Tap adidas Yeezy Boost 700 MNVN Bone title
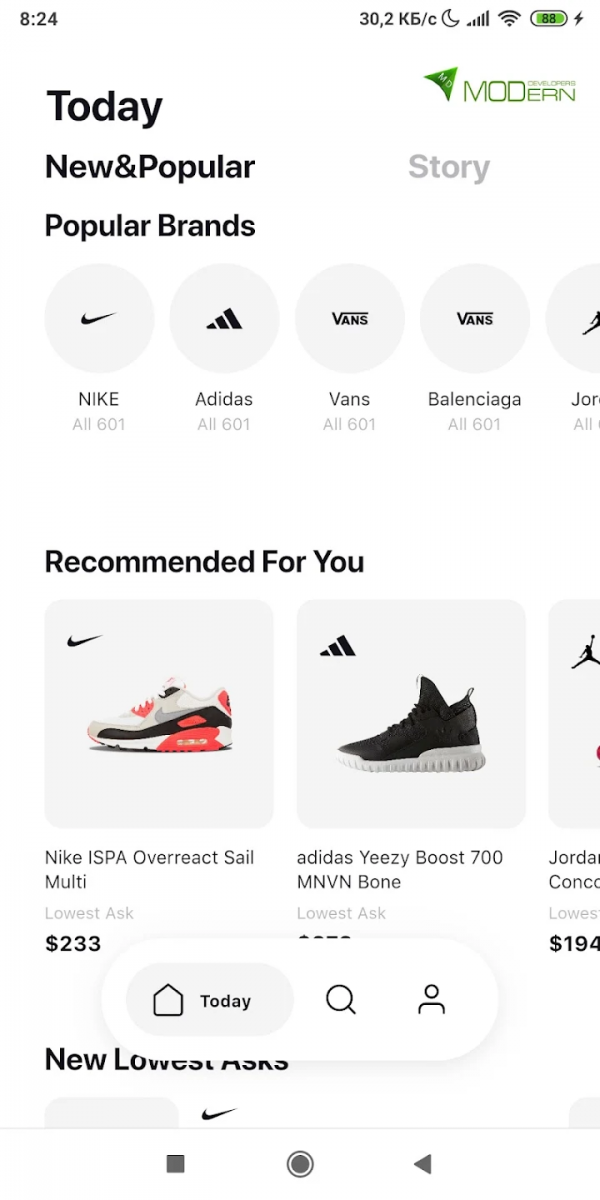Screen dimensions: 600x1200 click(x=400, y=870)
